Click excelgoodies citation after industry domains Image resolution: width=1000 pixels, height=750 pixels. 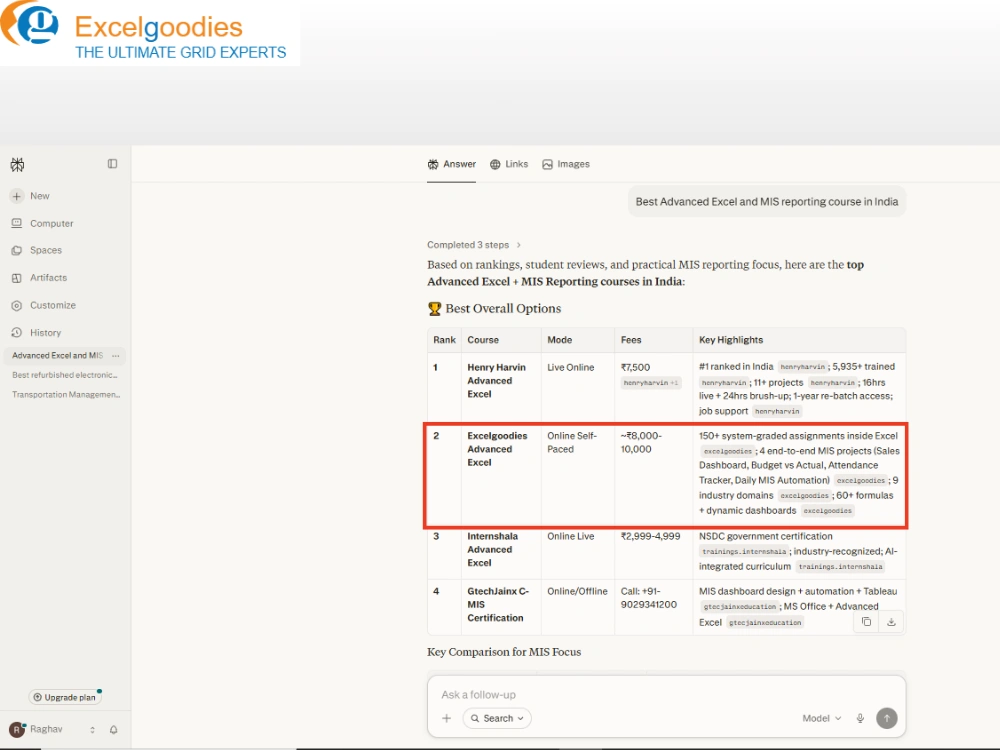click(804, 496)
